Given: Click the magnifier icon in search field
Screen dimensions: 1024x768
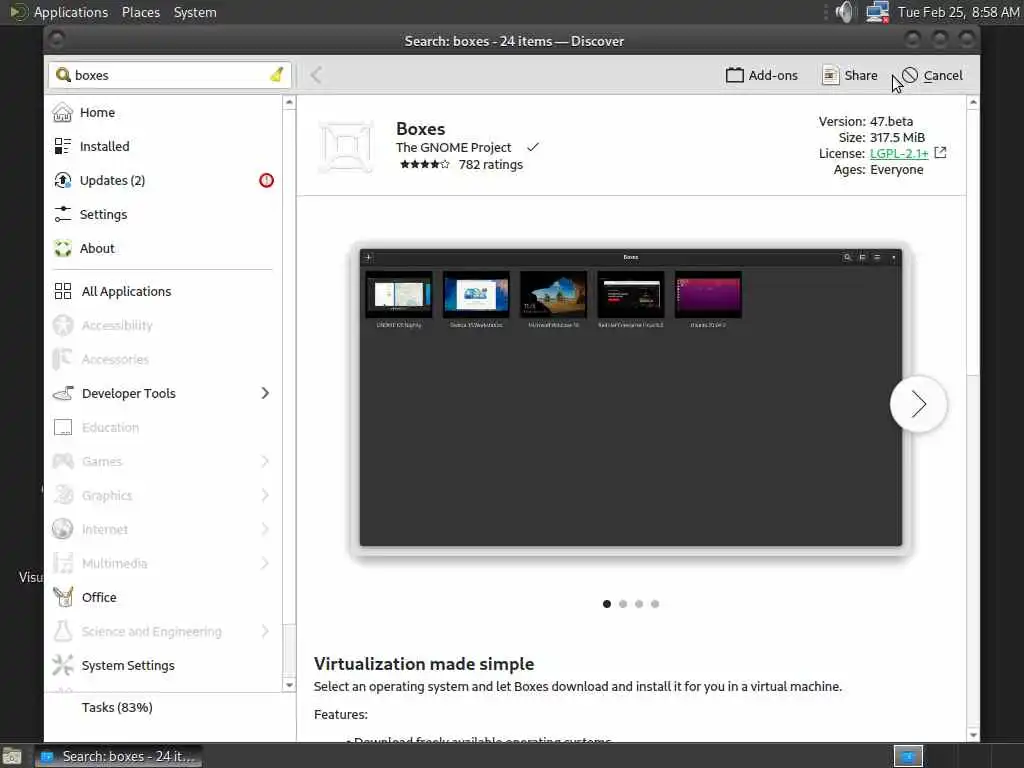Looking at the screenshot, I should click(x=63, y=75).
